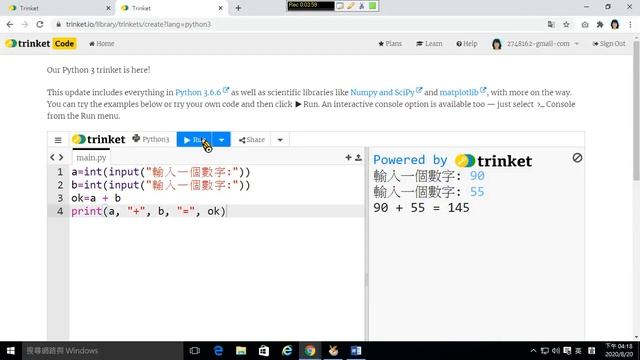Run the Python code
Screen dimensions: 640x360
[194, 140]
